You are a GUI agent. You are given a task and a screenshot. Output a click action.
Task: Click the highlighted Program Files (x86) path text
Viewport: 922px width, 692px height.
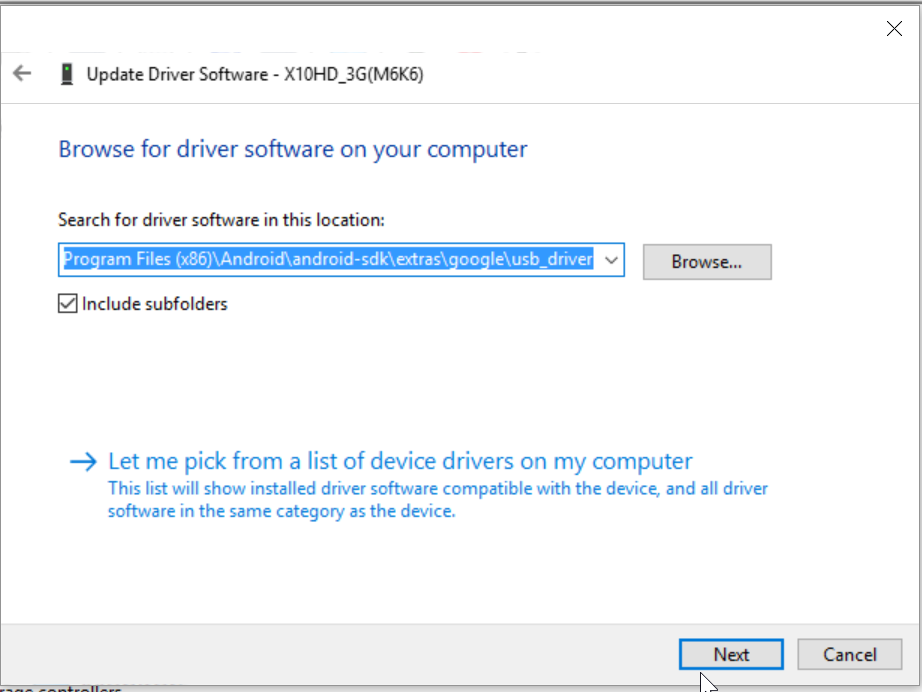[138, 259]
